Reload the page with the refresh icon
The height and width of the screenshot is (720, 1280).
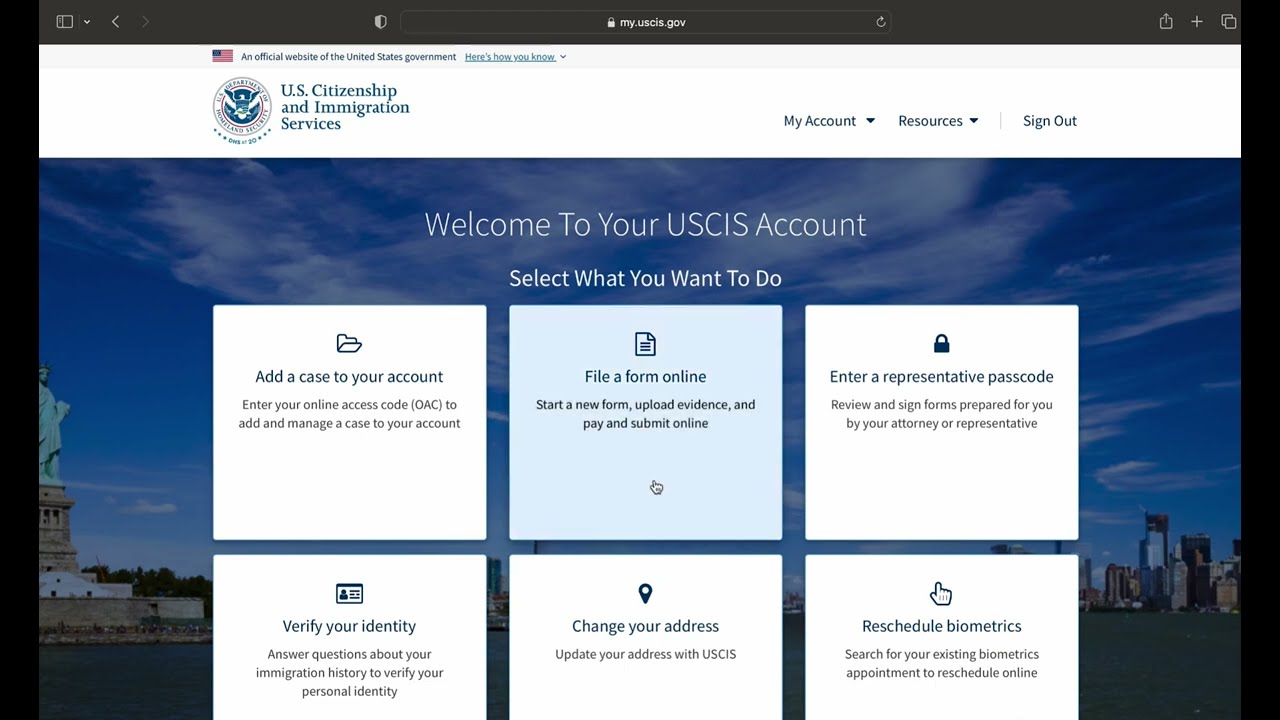pyautogui.click(x=880, y=22)
